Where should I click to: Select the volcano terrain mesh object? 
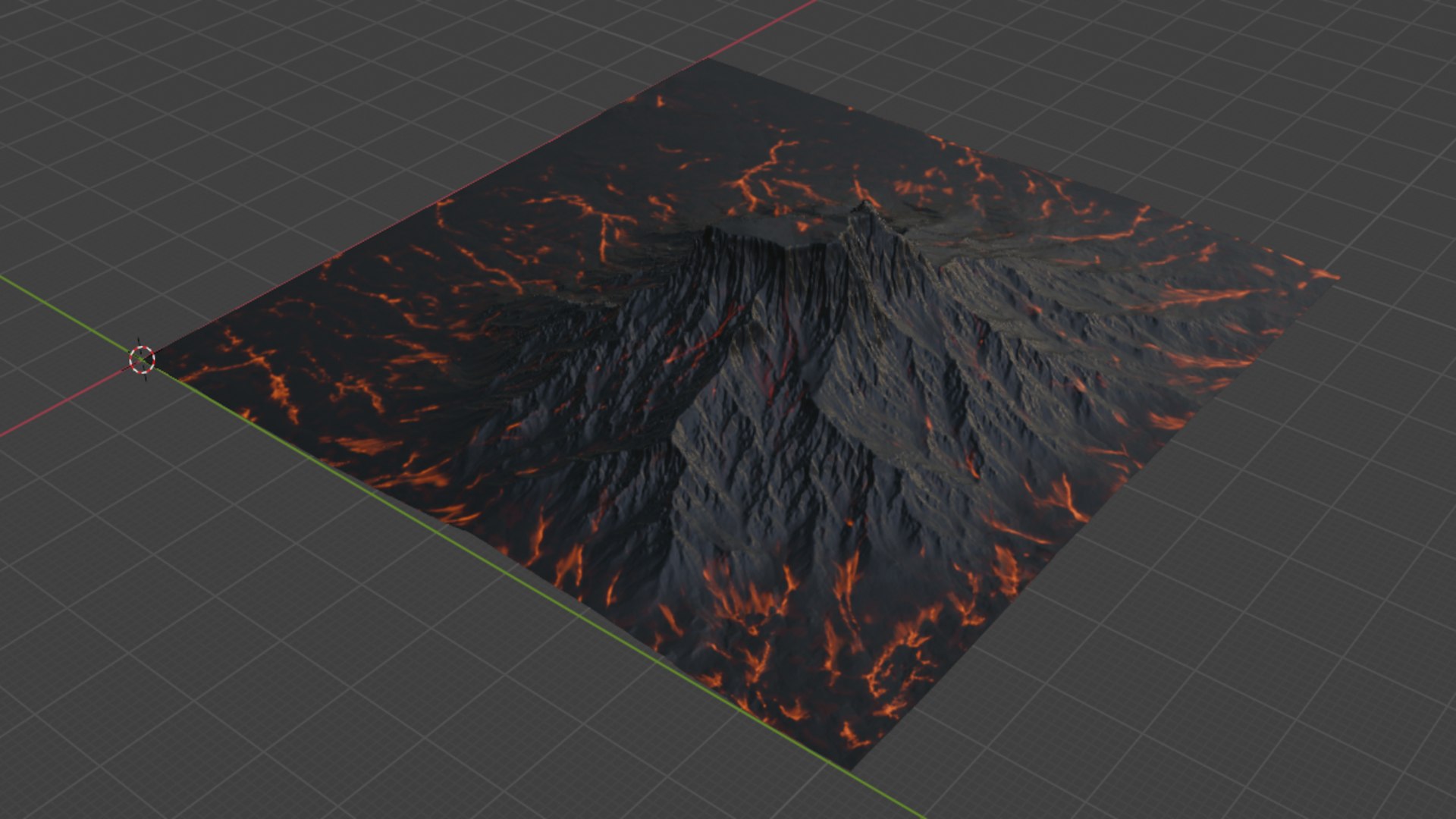747,413
